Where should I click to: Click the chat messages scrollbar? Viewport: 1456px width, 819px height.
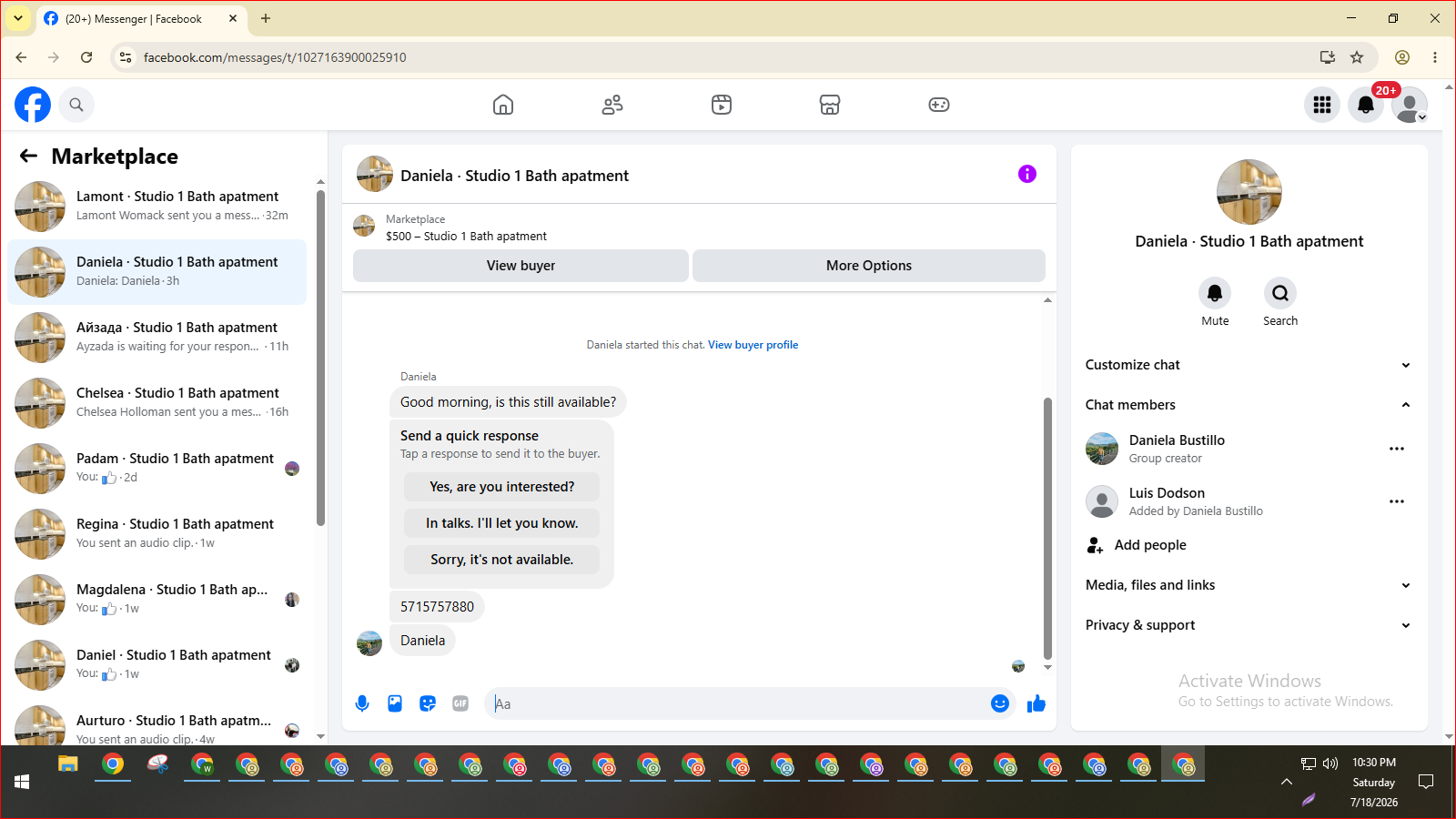(1047, 528)
